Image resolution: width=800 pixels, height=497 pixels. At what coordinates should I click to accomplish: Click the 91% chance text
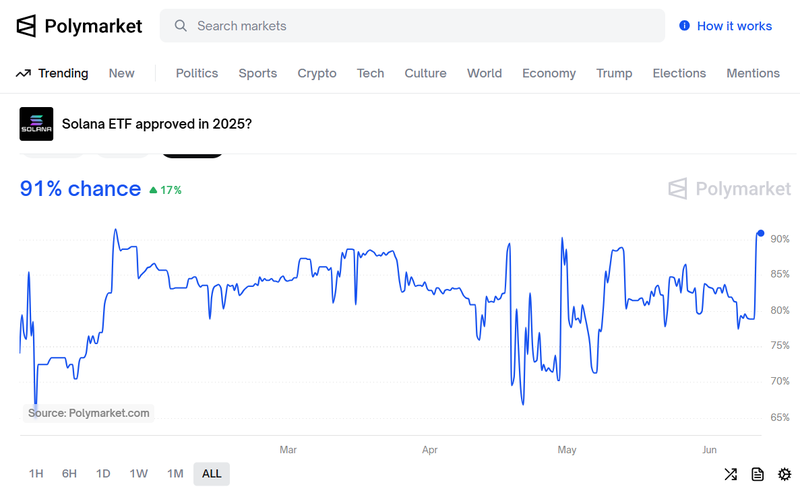(80, 189)
